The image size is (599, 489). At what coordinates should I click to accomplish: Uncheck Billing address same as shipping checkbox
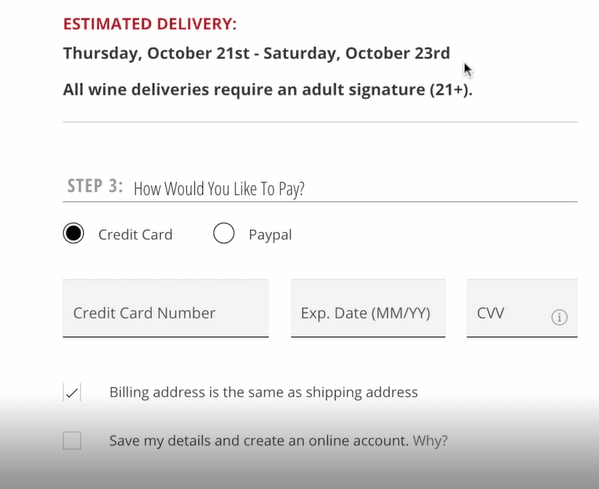coord(72,392)
